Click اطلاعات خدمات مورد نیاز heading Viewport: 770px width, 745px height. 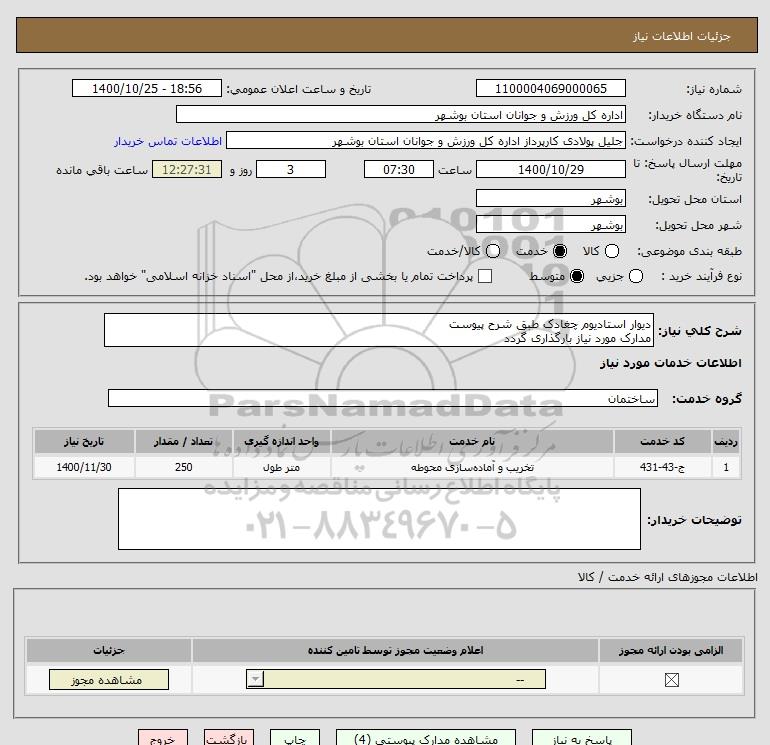pos(670,363)
